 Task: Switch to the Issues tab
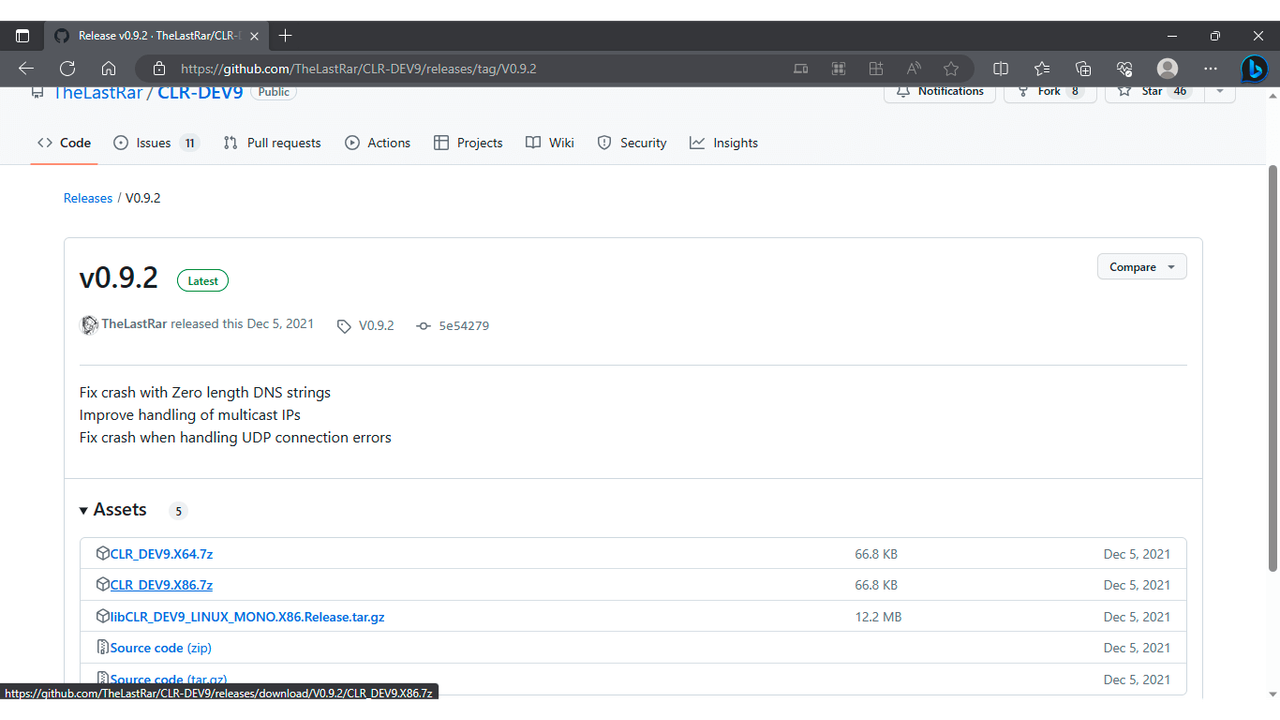pyautogui.click(x=155, y=143)
